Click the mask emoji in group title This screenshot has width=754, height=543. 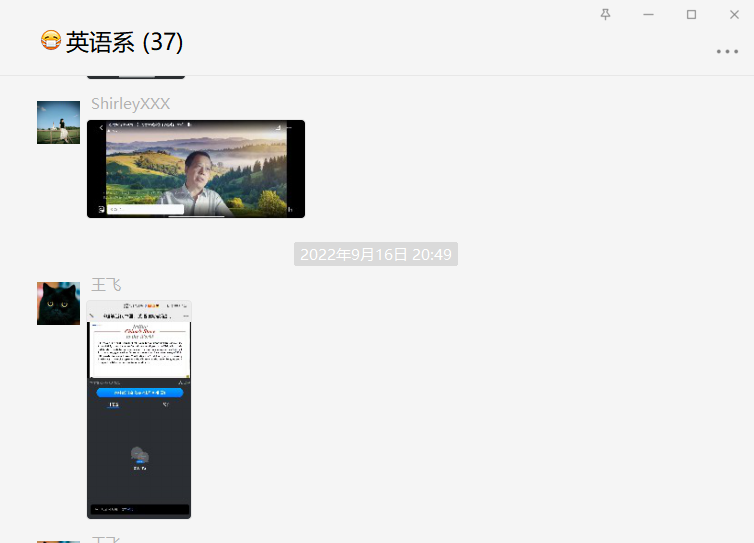click(x=51, y=41)
